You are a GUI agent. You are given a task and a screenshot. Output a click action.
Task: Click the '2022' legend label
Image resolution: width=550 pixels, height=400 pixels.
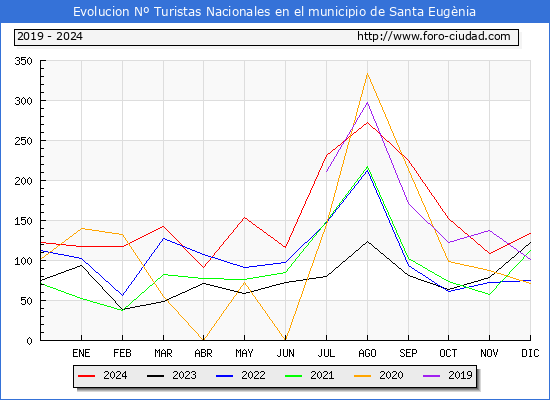[x=253, y=375]
